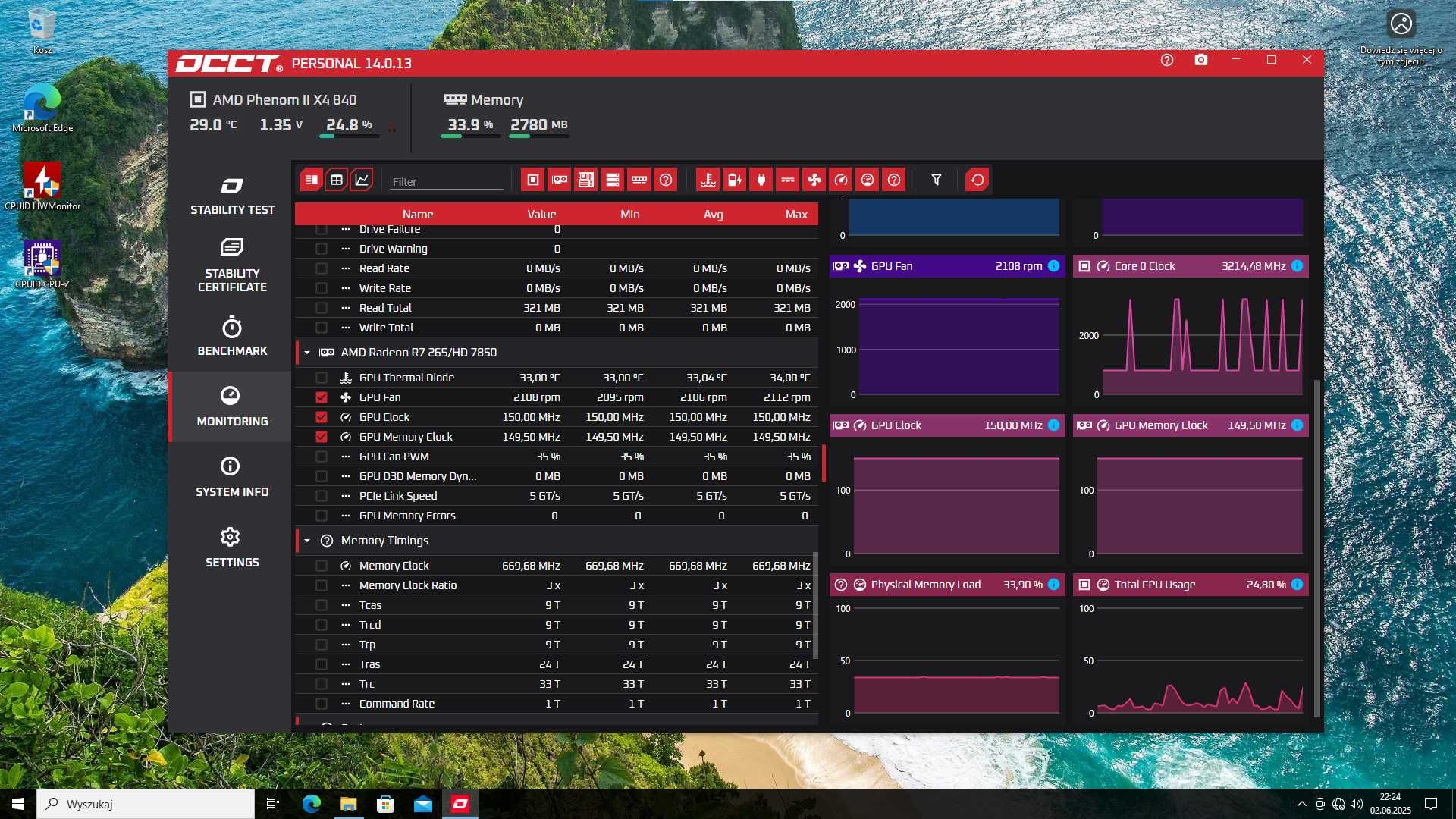Filter sensors by voltage battery icon
Image resolution: width=1456 pixels, height=819 pixels.
(735, 180)
